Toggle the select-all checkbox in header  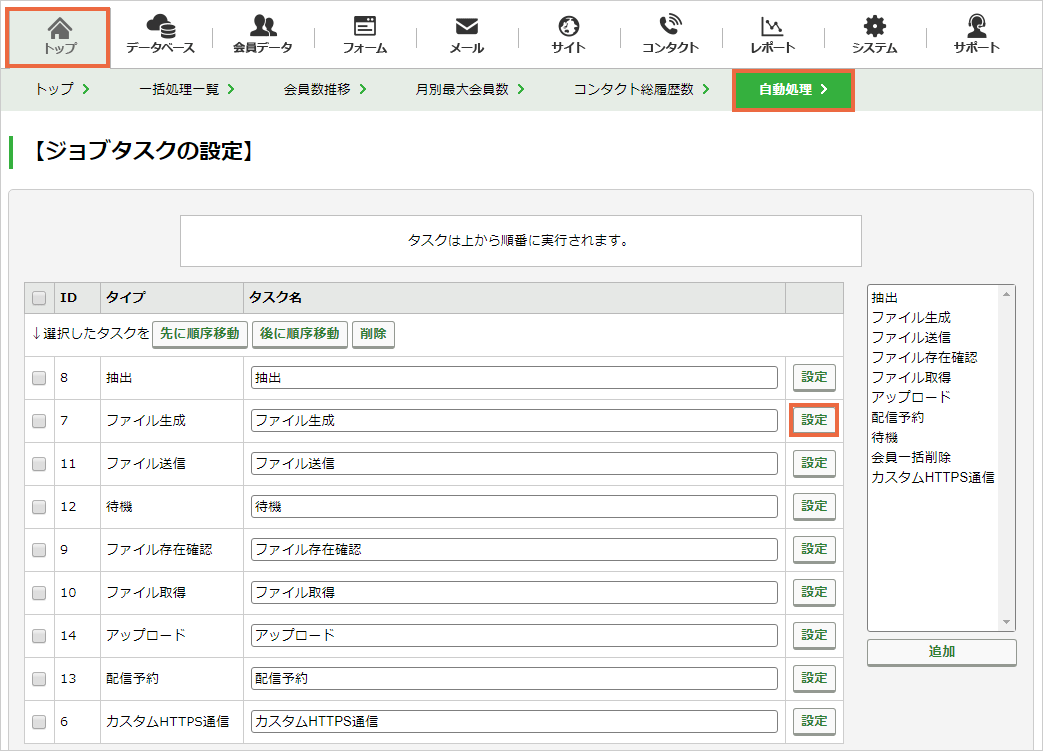tap(39, 297)
